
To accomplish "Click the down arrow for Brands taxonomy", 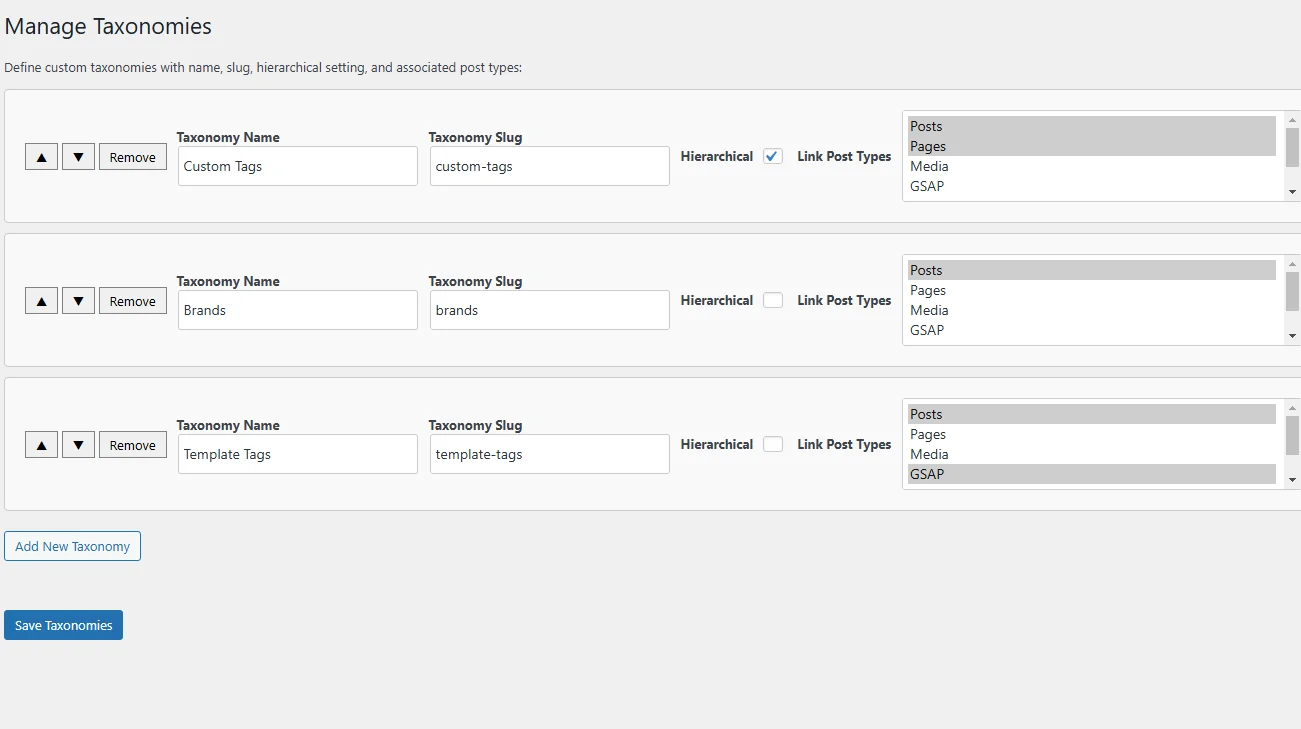I will pos(78,301).
